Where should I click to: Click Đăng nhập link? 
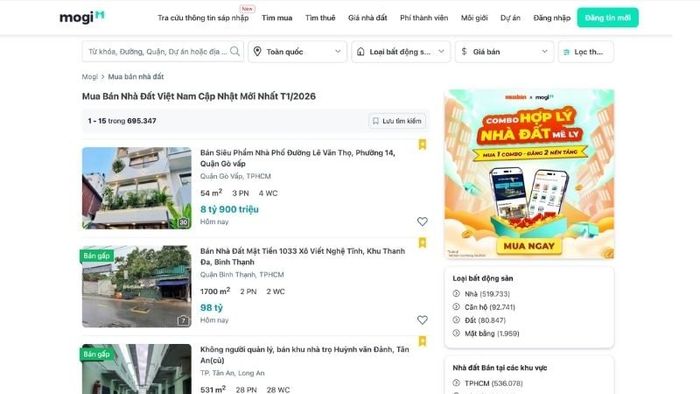[552, 18]
